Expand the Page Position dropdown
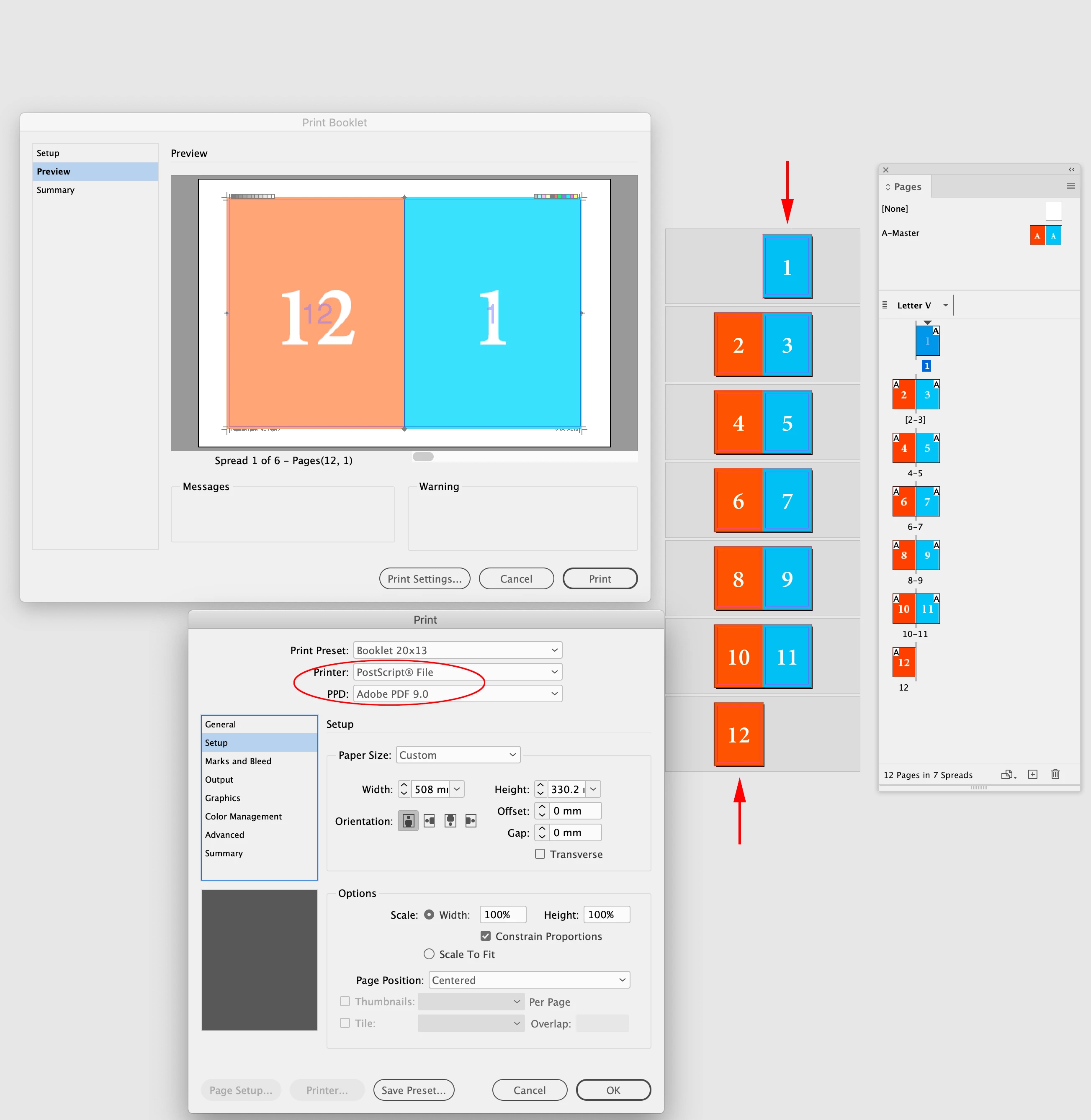 click(529, 980)
